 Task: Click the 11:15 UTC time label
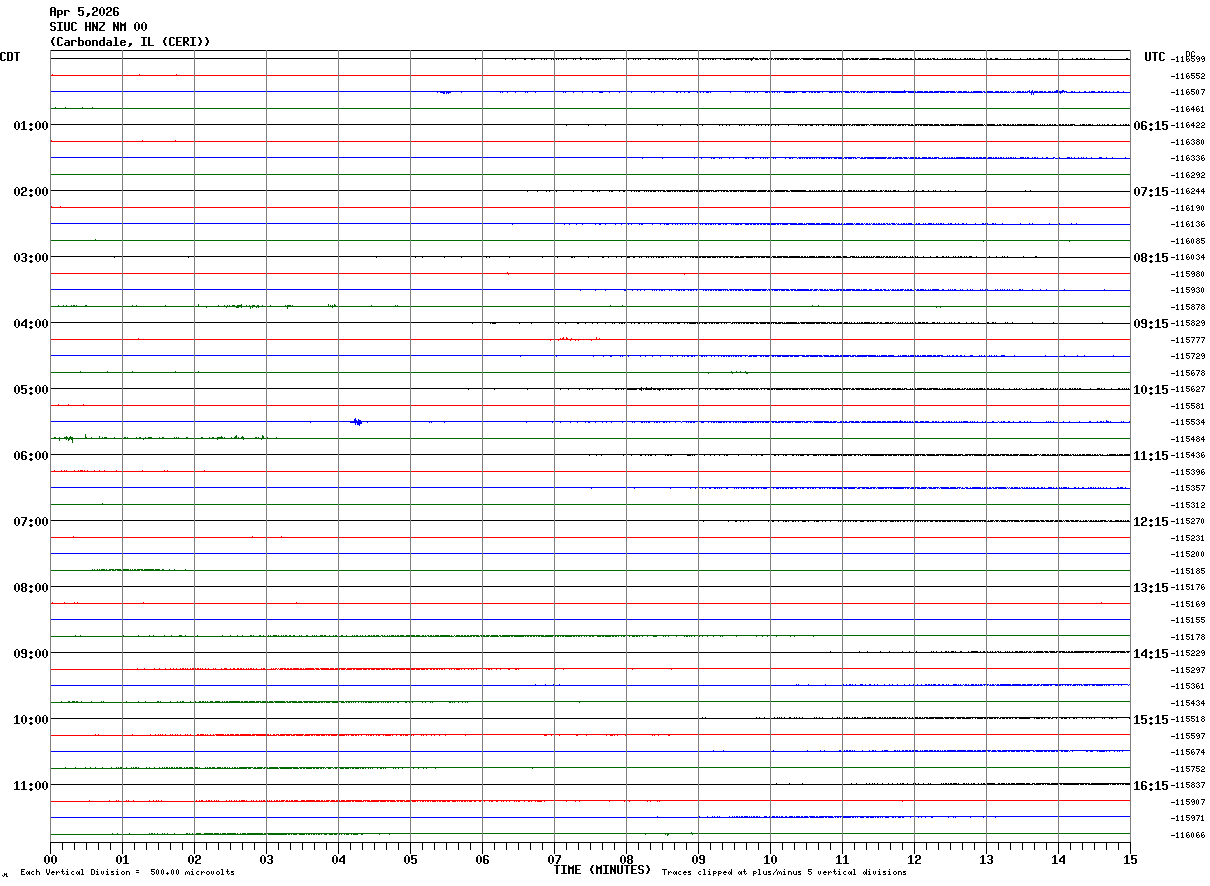1150,456
